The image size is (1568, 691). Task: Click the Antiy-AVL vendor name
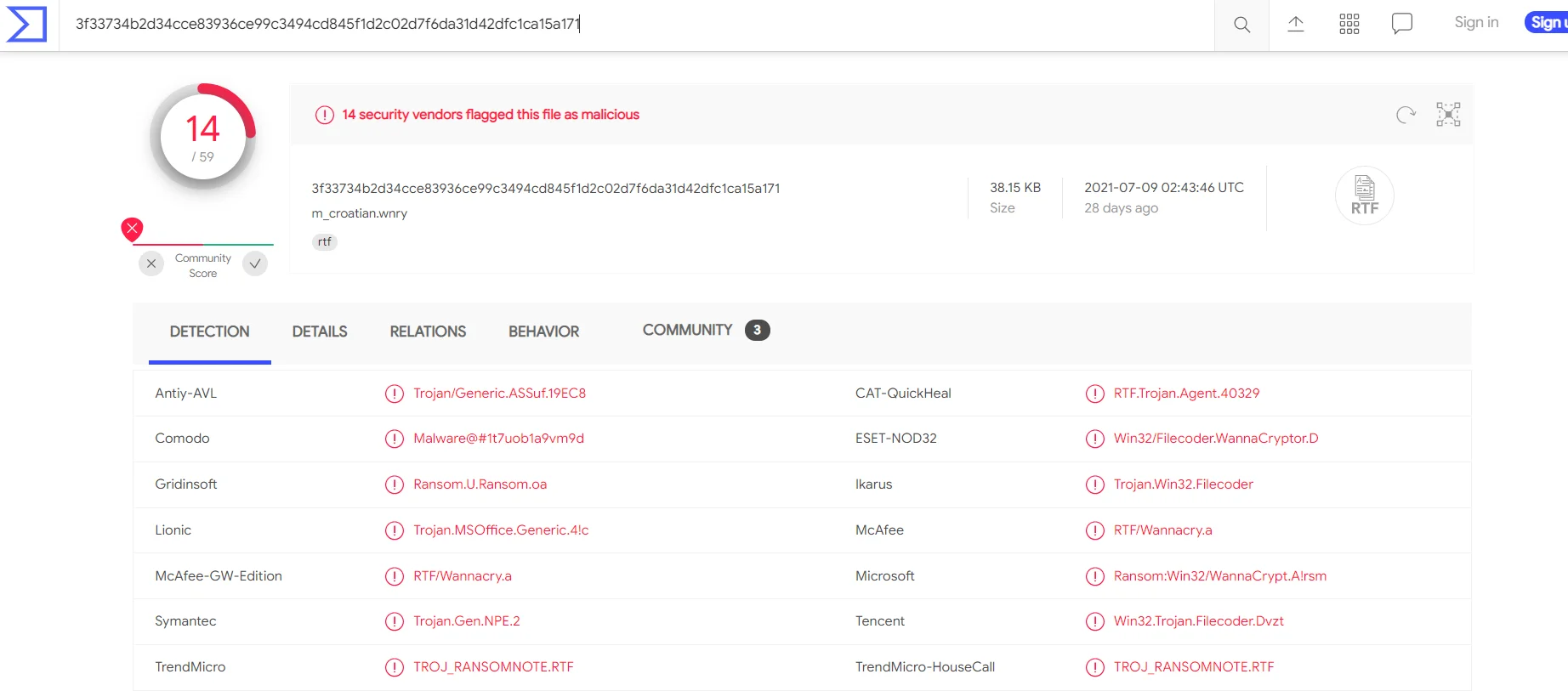pos(186,394)
